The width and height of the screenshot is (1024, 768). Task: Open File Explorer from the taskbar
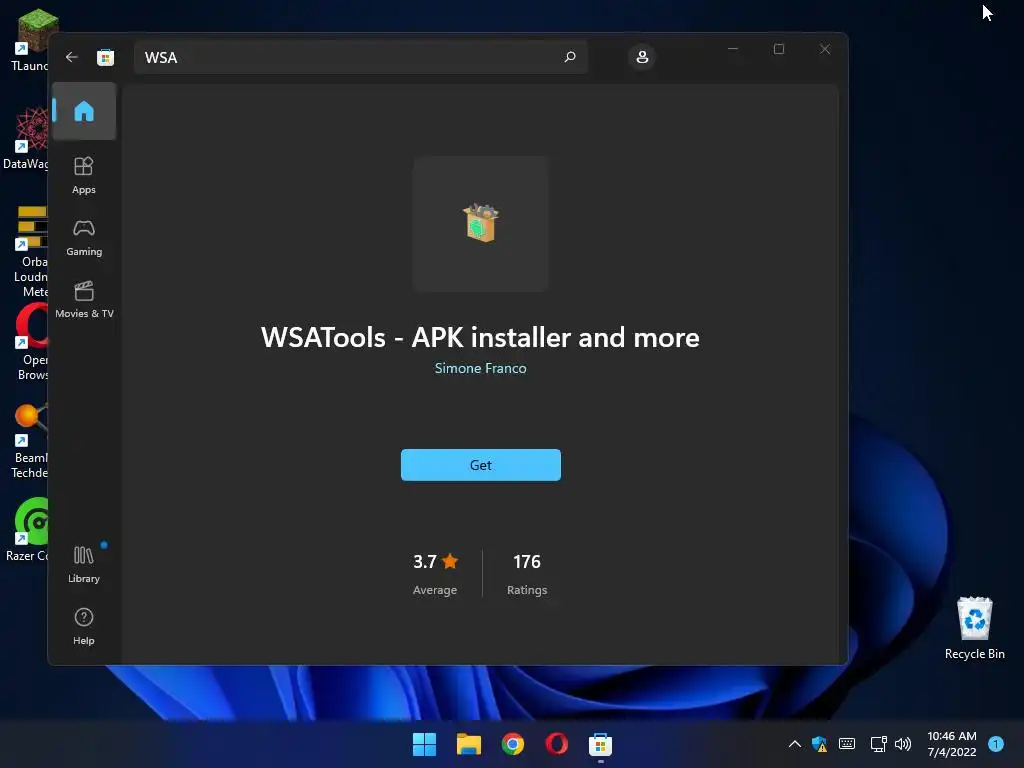(468, 744)
